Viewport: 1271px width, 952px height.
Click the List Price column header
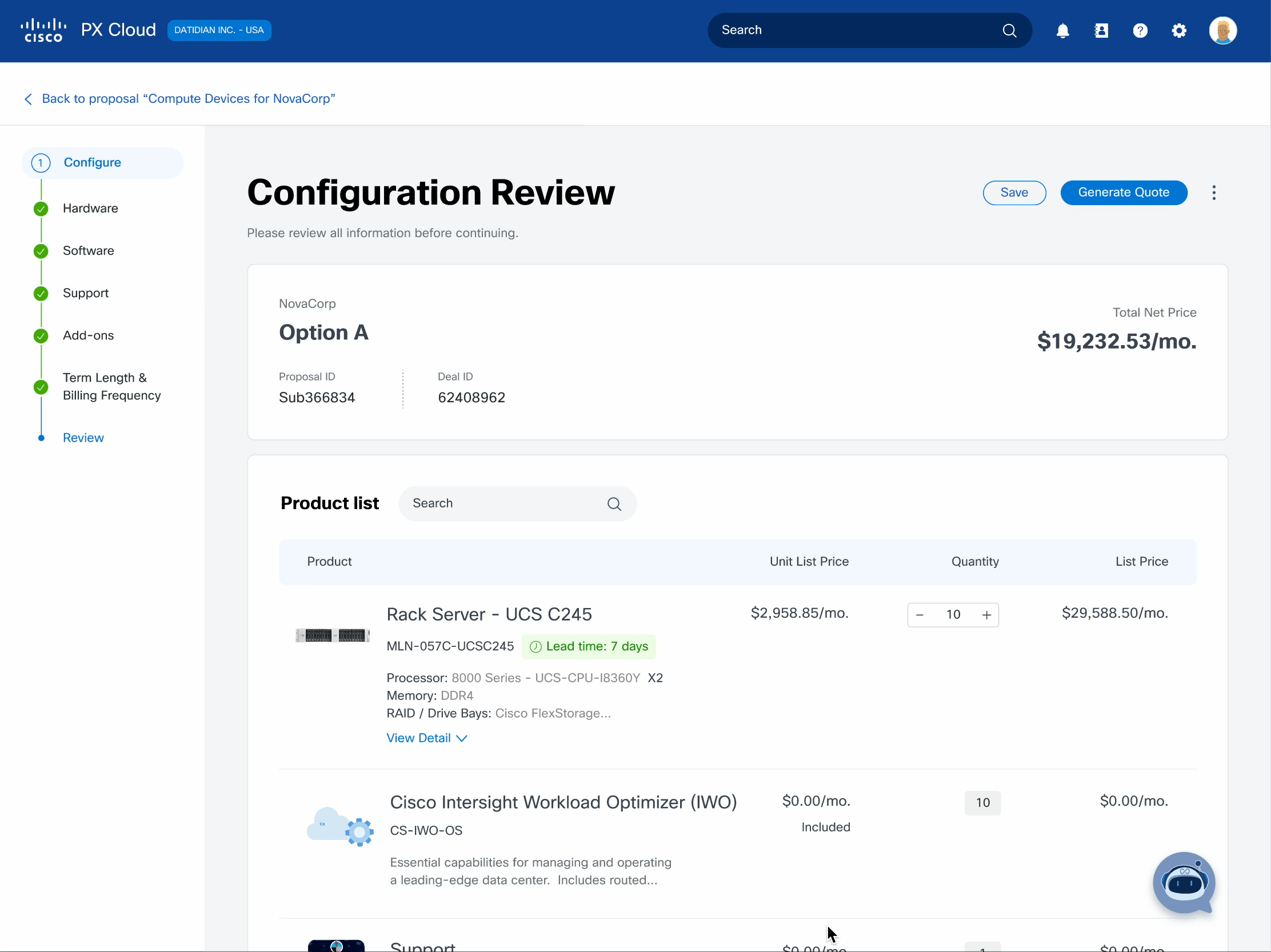[1142, 562]
